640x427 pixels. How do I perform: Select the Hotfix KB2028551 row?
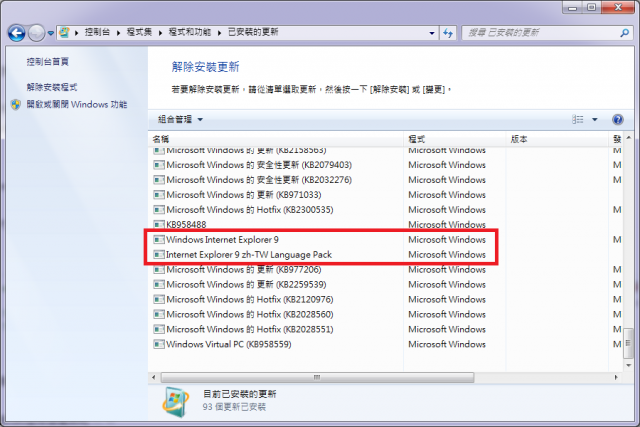(x=385, y=329)
